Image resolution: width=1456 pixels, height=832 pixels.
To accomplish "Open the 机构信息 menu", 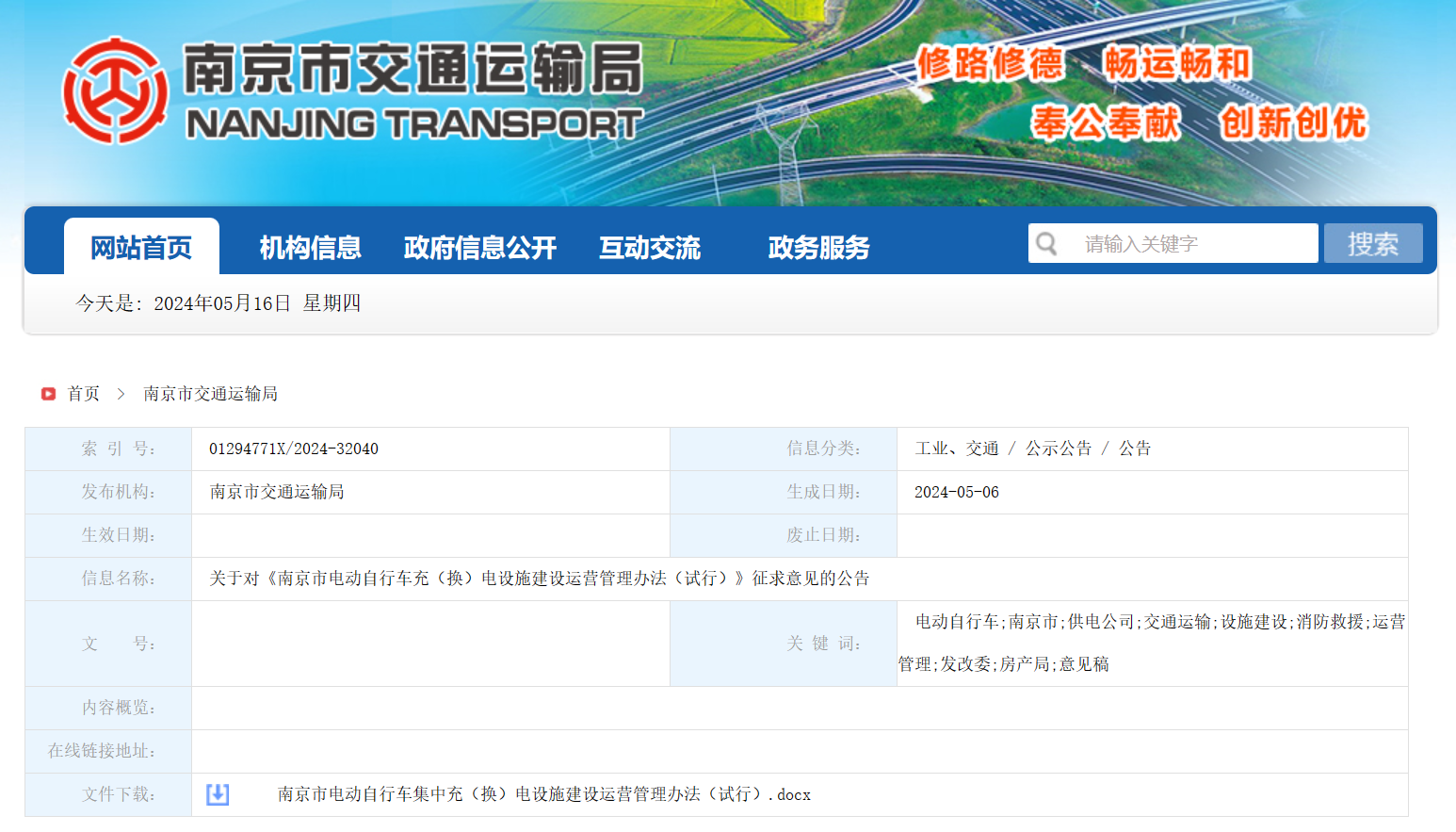I will coord(310,248).
